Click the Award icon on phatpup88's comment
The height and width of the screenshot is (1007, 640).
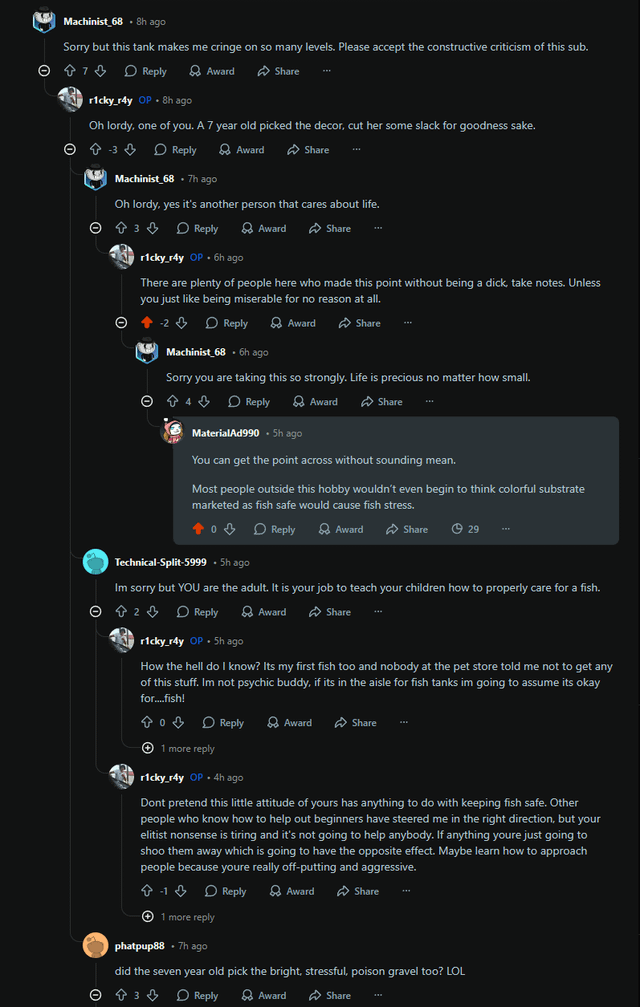point(263,995)
